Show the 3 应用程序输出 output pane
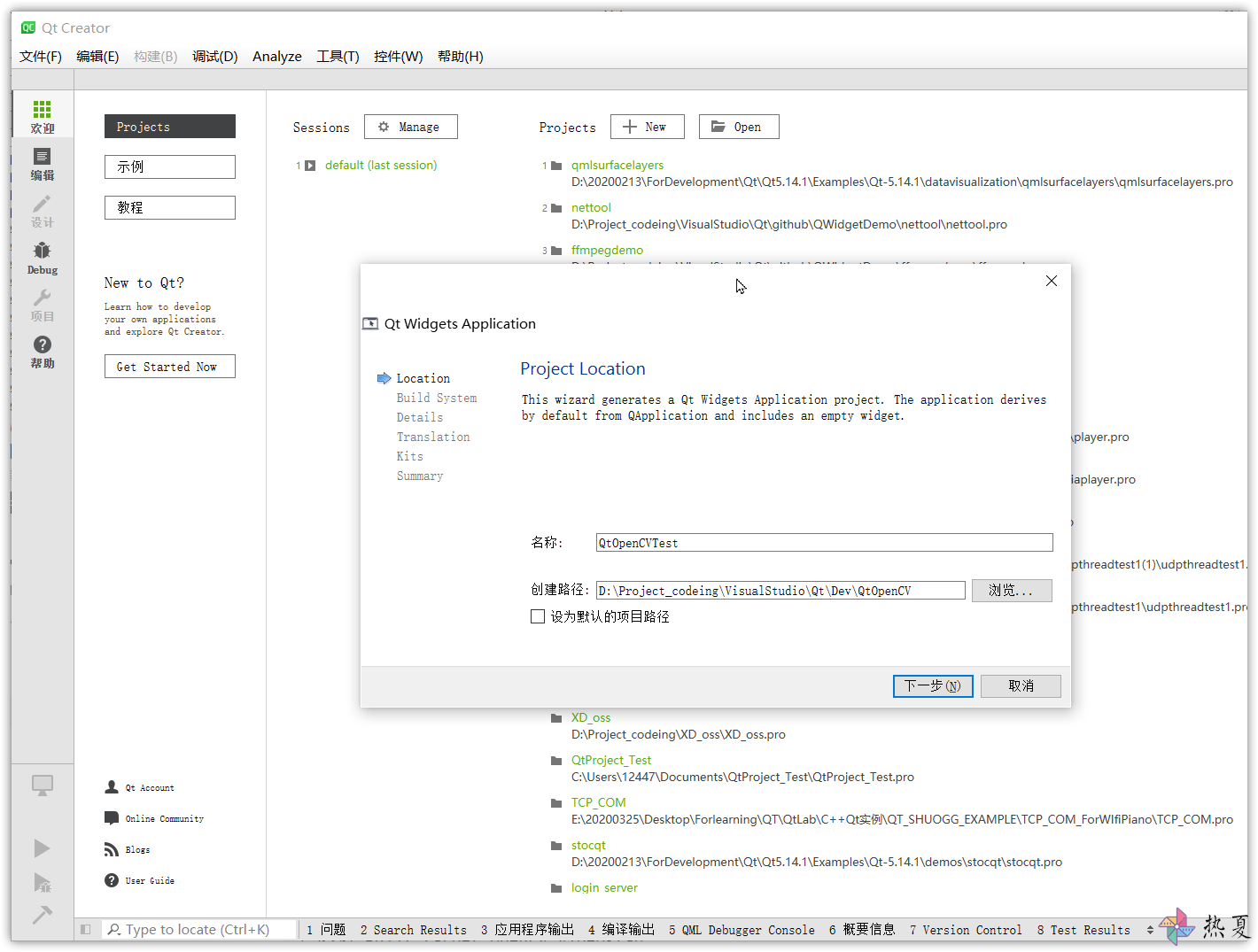The height and width of the screenshot is (952, 1258). coord(528,930)
